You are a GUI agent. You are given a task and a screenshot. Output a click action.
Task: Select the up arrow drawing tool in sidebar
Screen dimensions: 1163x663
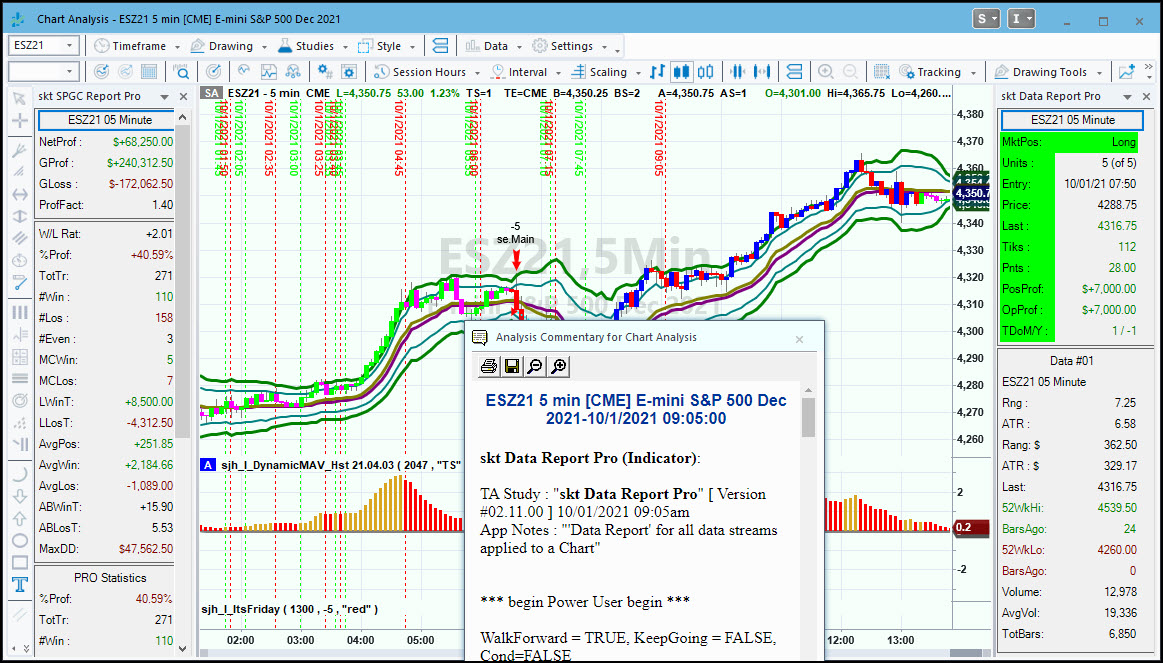[20, 518]
